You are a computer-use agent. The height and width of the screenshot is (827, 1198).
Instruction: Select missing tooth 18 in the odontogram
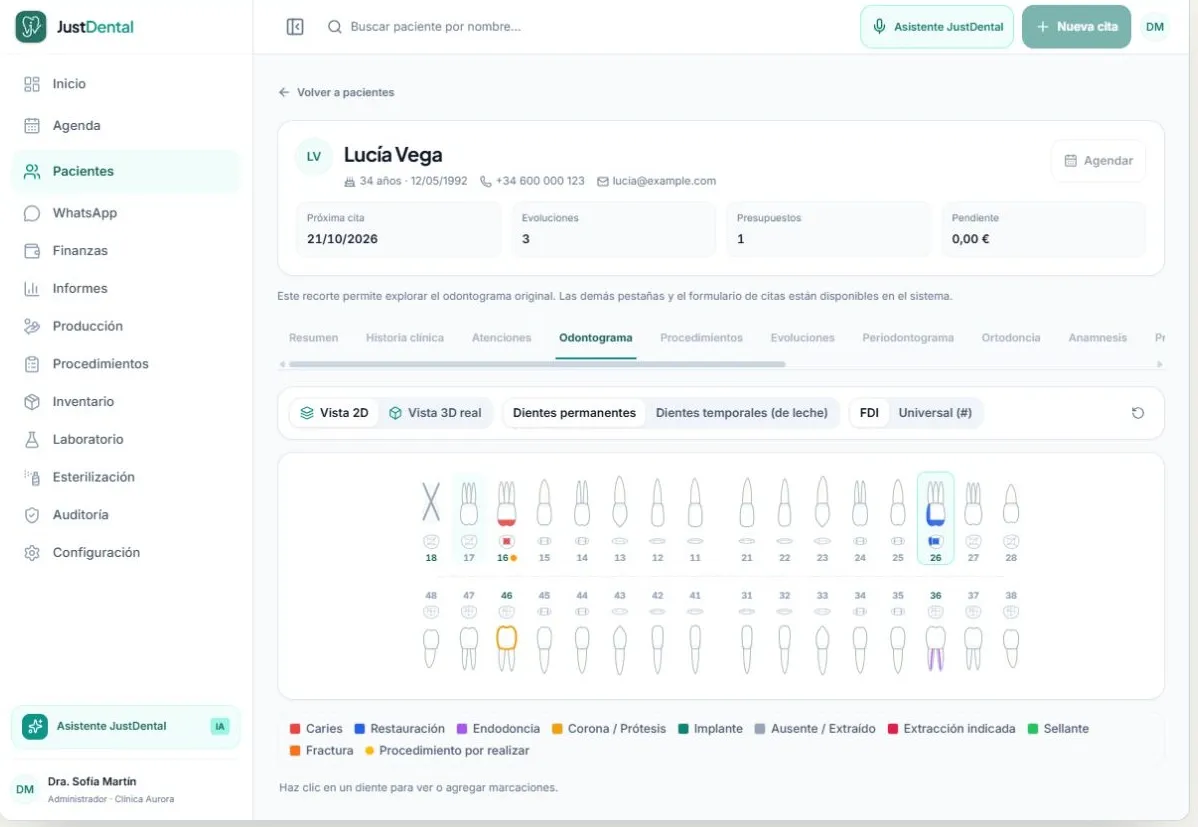(x=431, y=519)
